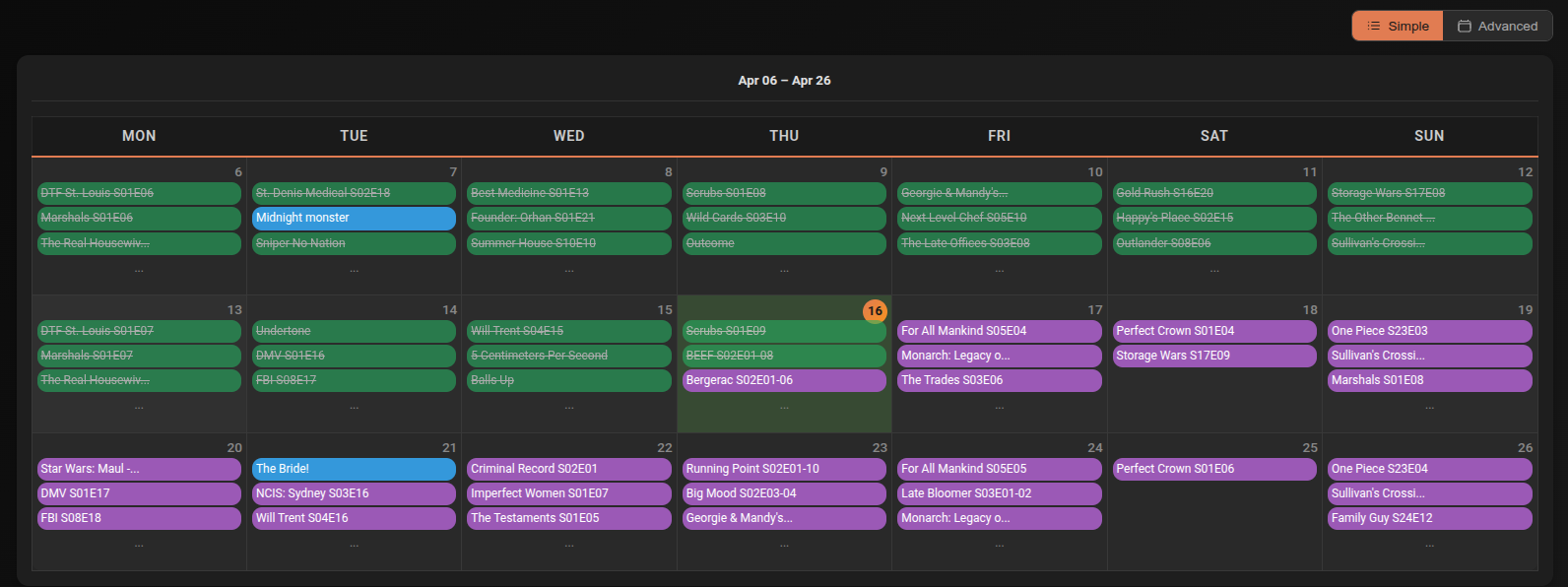Open One Piece S23E04 entry
Viewport: 1568px width, 587px height.
click(1429, 469)
